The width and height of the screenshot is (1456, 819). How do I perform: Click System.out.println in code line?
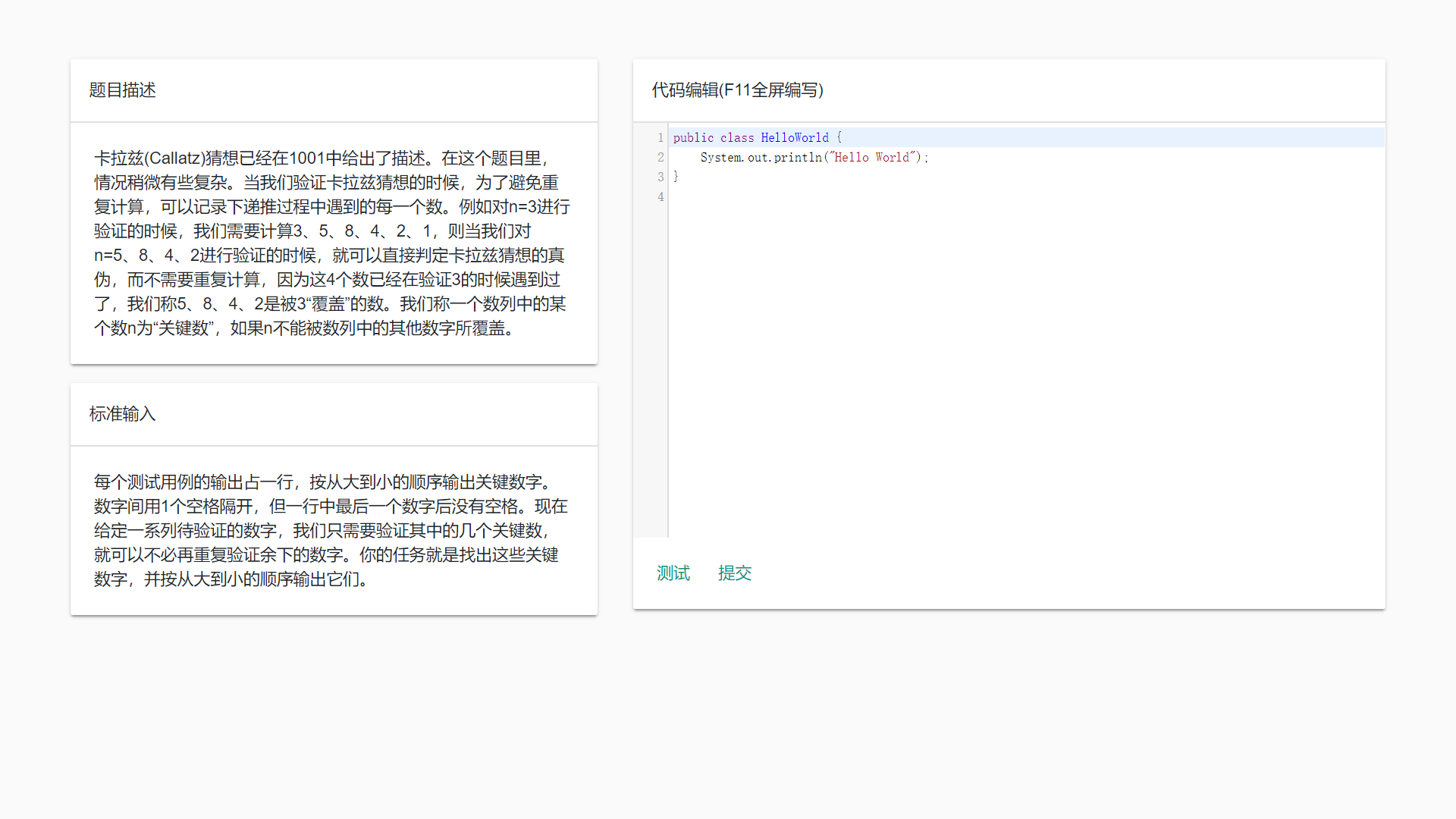click(x=761, y=158)
